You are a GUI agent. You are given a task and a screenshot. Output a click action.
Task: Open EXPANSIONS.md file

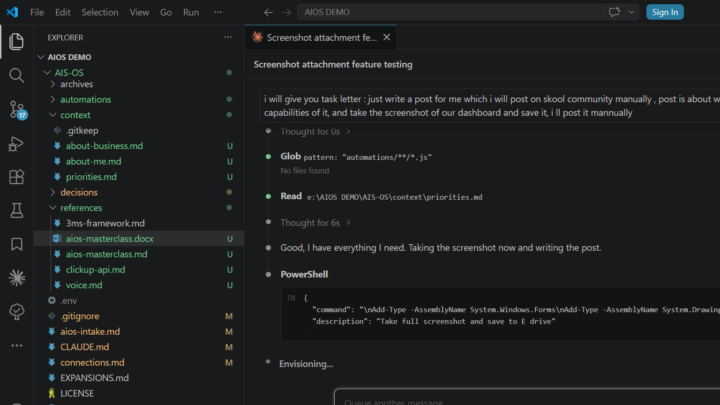[94, 378]
